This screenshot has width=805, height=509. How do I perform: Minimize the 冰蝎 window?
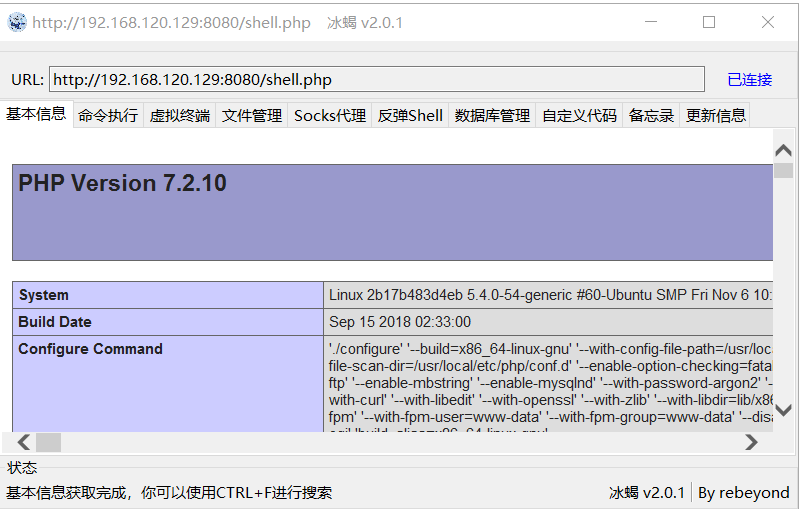pyautogui.click(x=651, y=22)
